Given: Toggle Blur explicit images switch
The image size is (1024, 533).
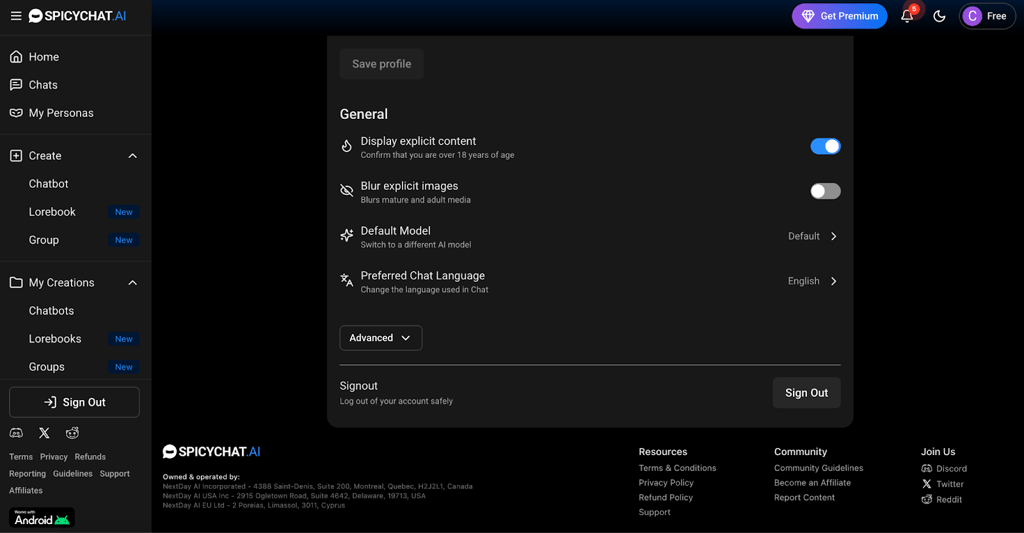Looking at the screenshot, I should [825, 191].
